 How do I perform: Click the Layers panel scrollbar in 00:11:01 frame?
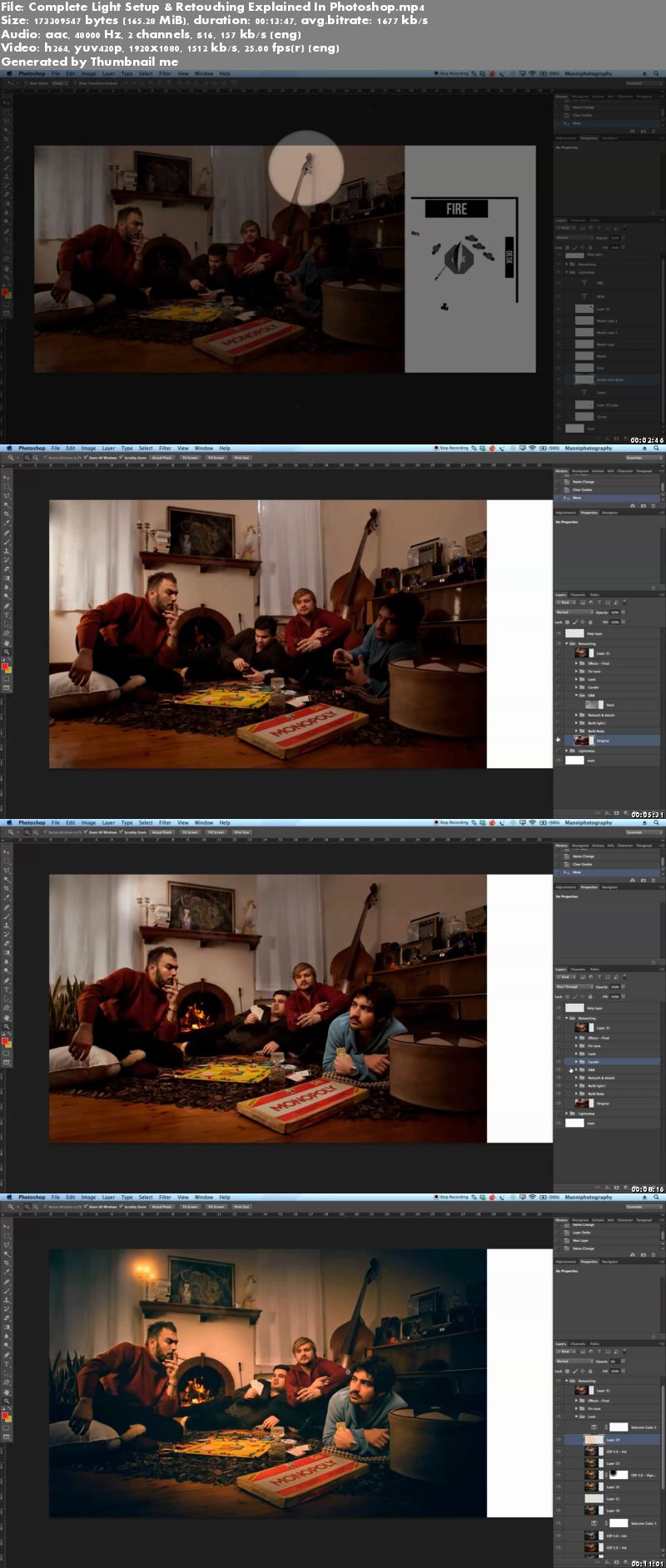click(663, 1438)
